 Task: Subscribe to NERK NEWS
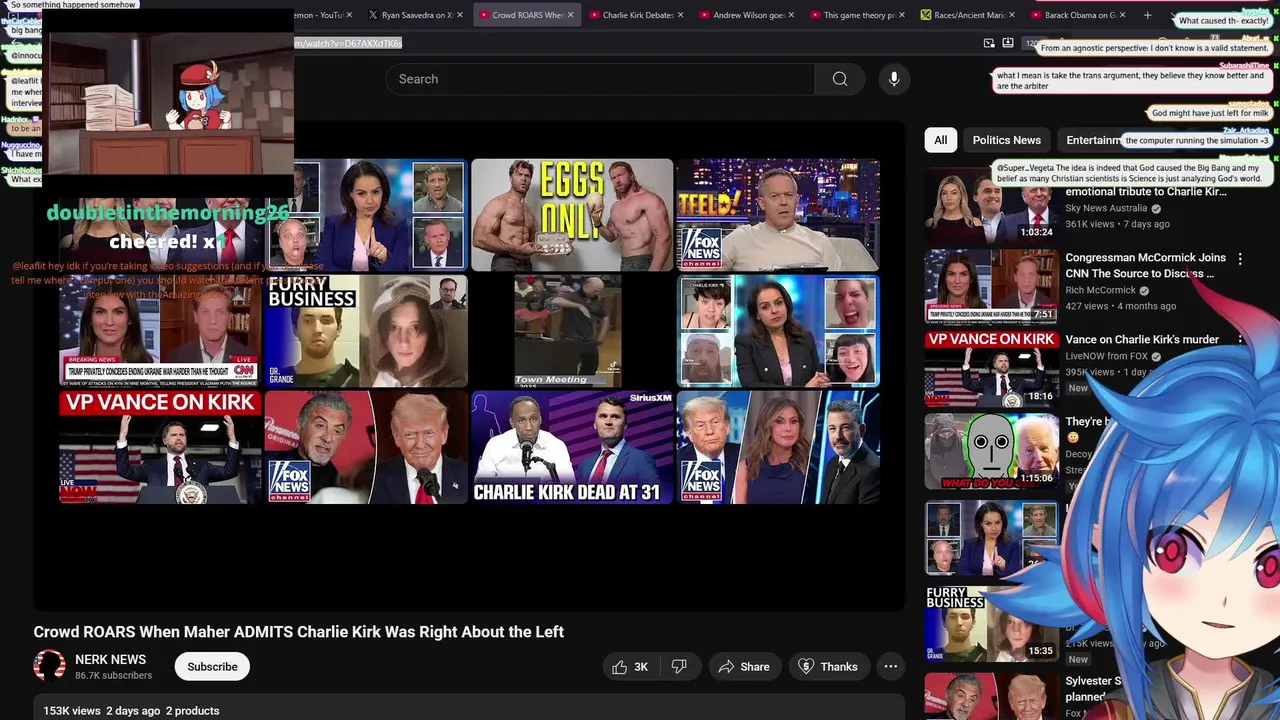212,667
